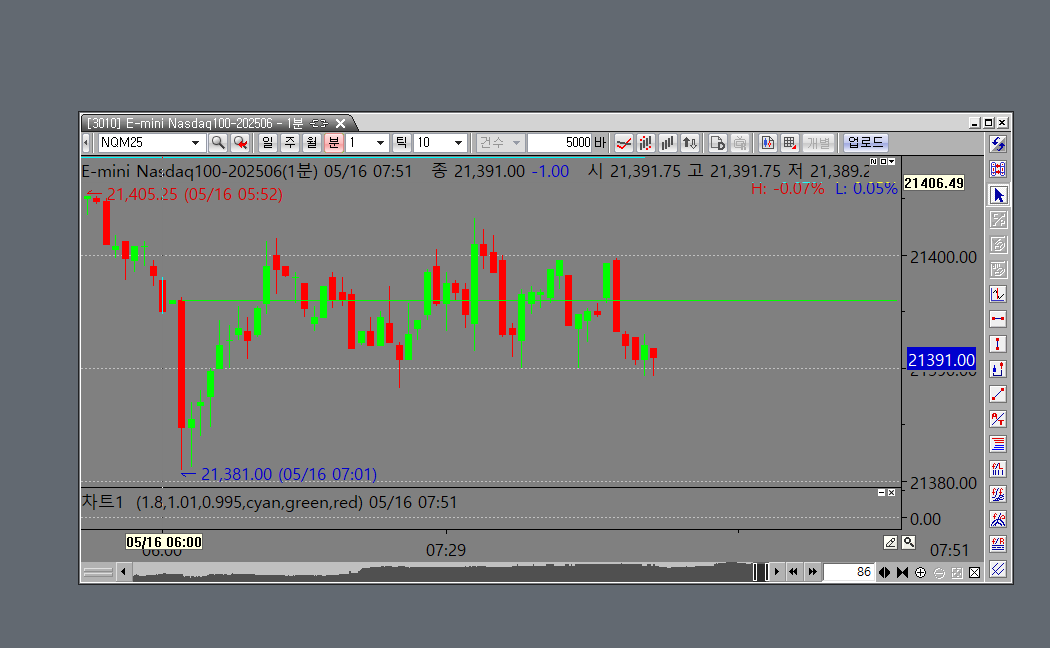Toggle the 분 (minute) period button
1050x648 pixels.
(333, 143)
